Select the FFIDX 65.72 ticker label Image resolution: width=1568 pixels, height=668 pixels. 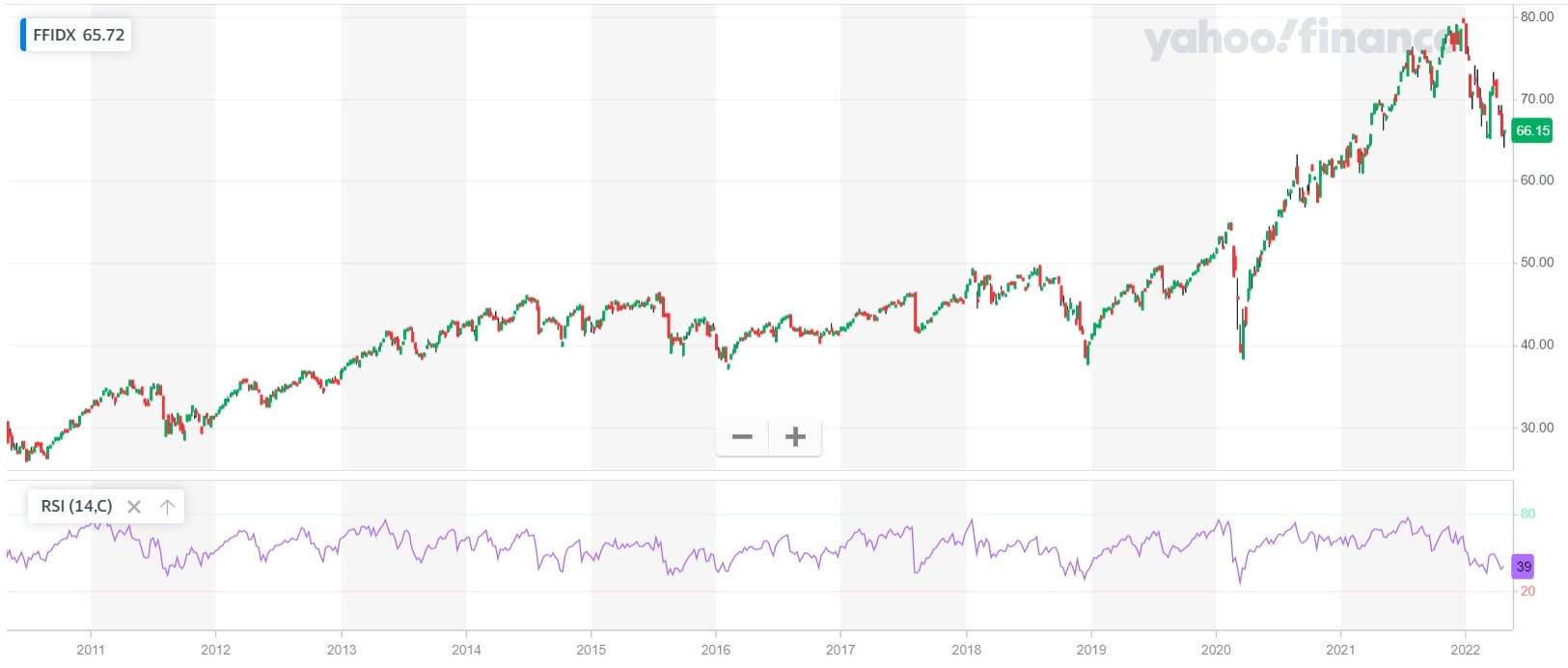coord(79,35)
